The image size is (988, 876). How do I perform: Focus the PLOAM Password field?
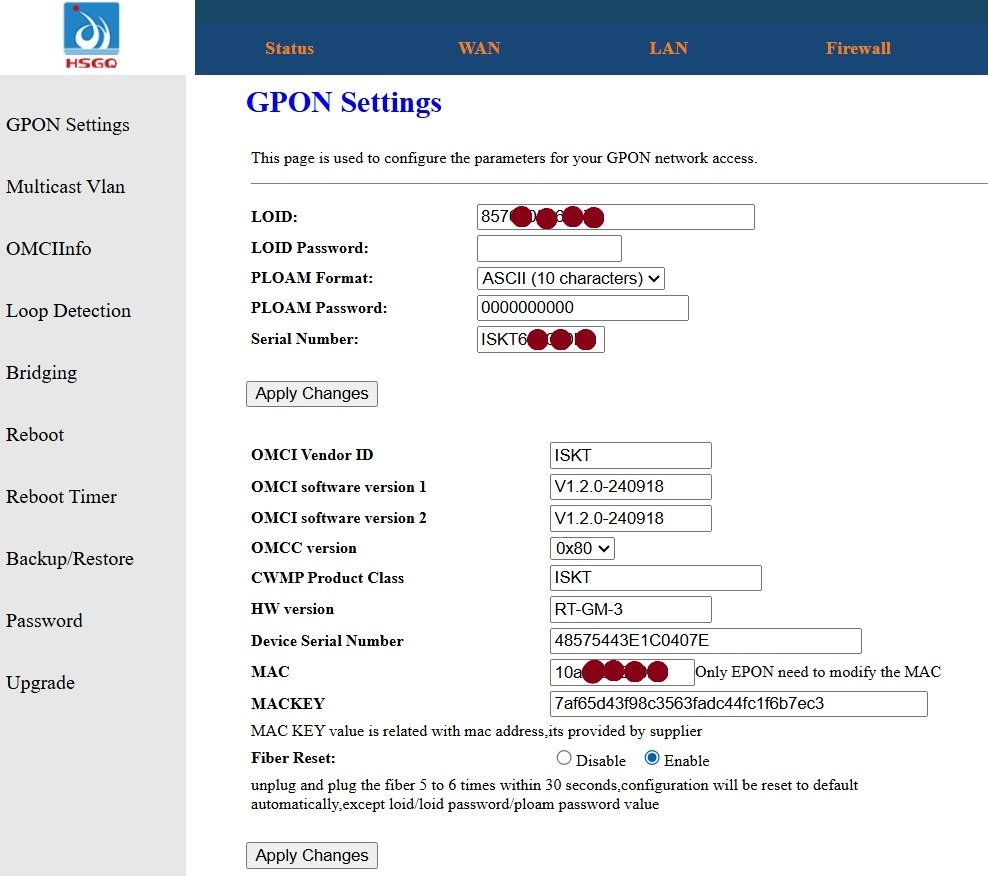click(x=583, y=308)
